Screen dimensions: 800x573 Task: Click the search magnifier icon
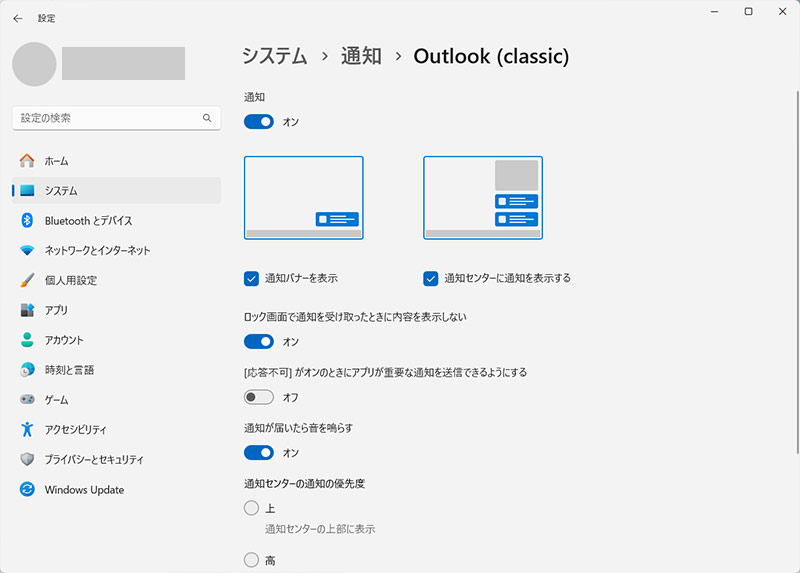pyautogui.click(x=207, y=118)
